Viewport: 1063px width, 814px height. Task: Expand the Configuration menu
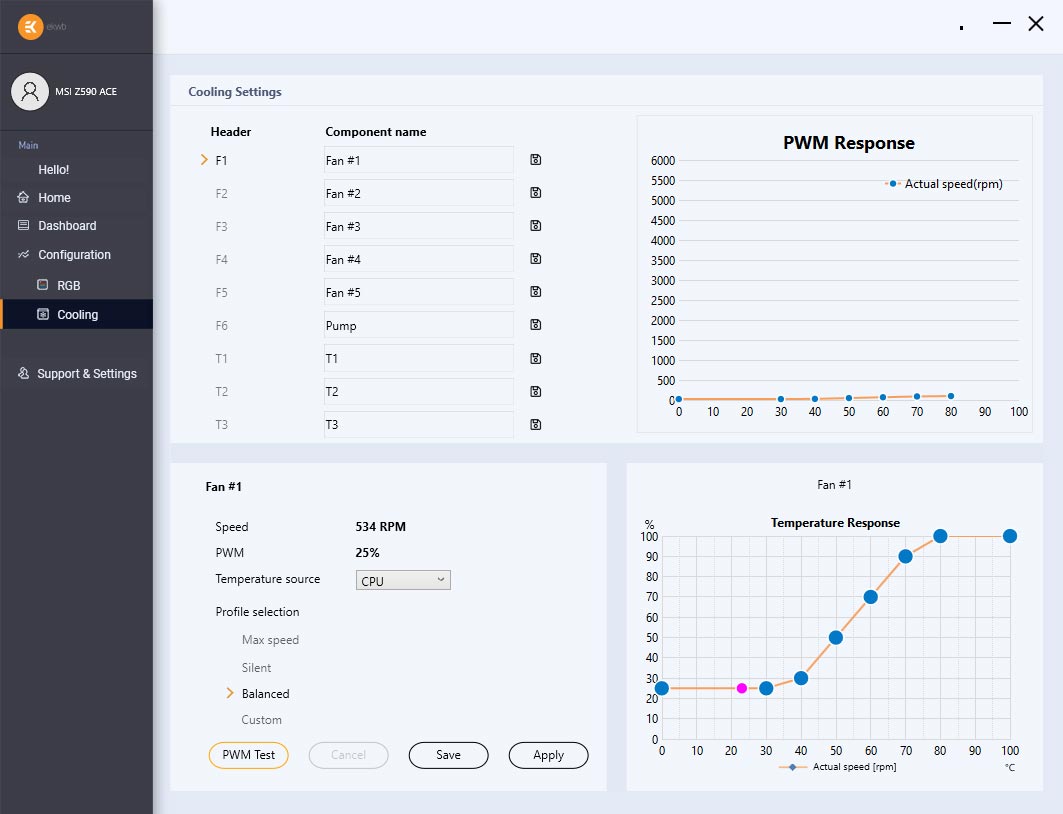pos(75,255)
